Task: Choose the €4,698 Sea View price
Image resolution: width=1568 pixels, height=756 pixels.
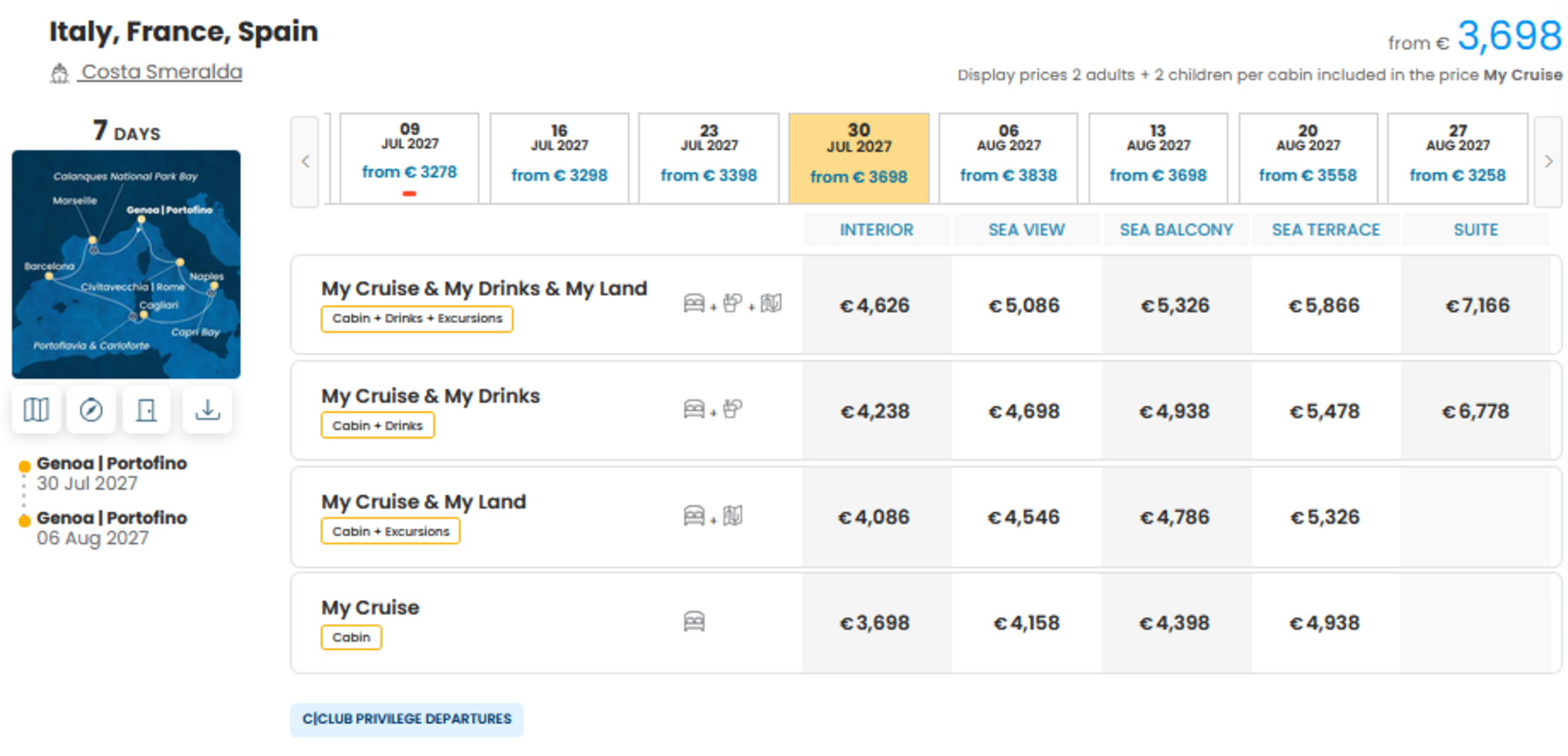Action: pos(1025,411)
